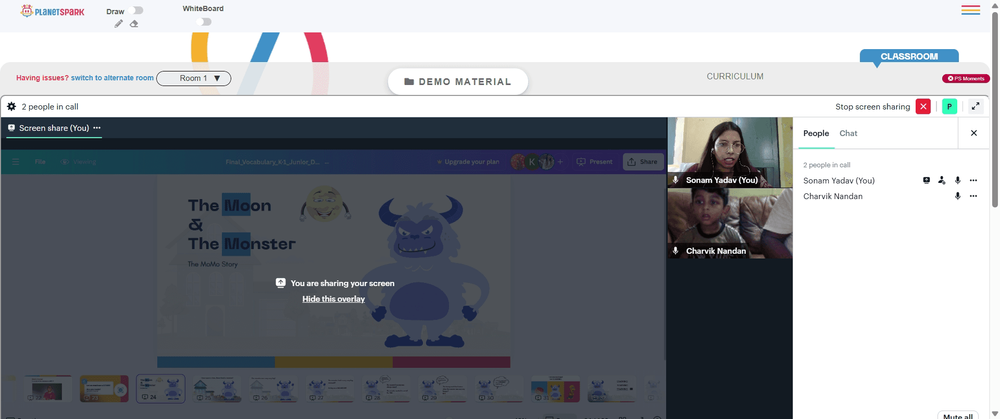This screenshot has height=419, width=1000.
Task: Click the PlanetSpark logo
Action: [52, 11]
